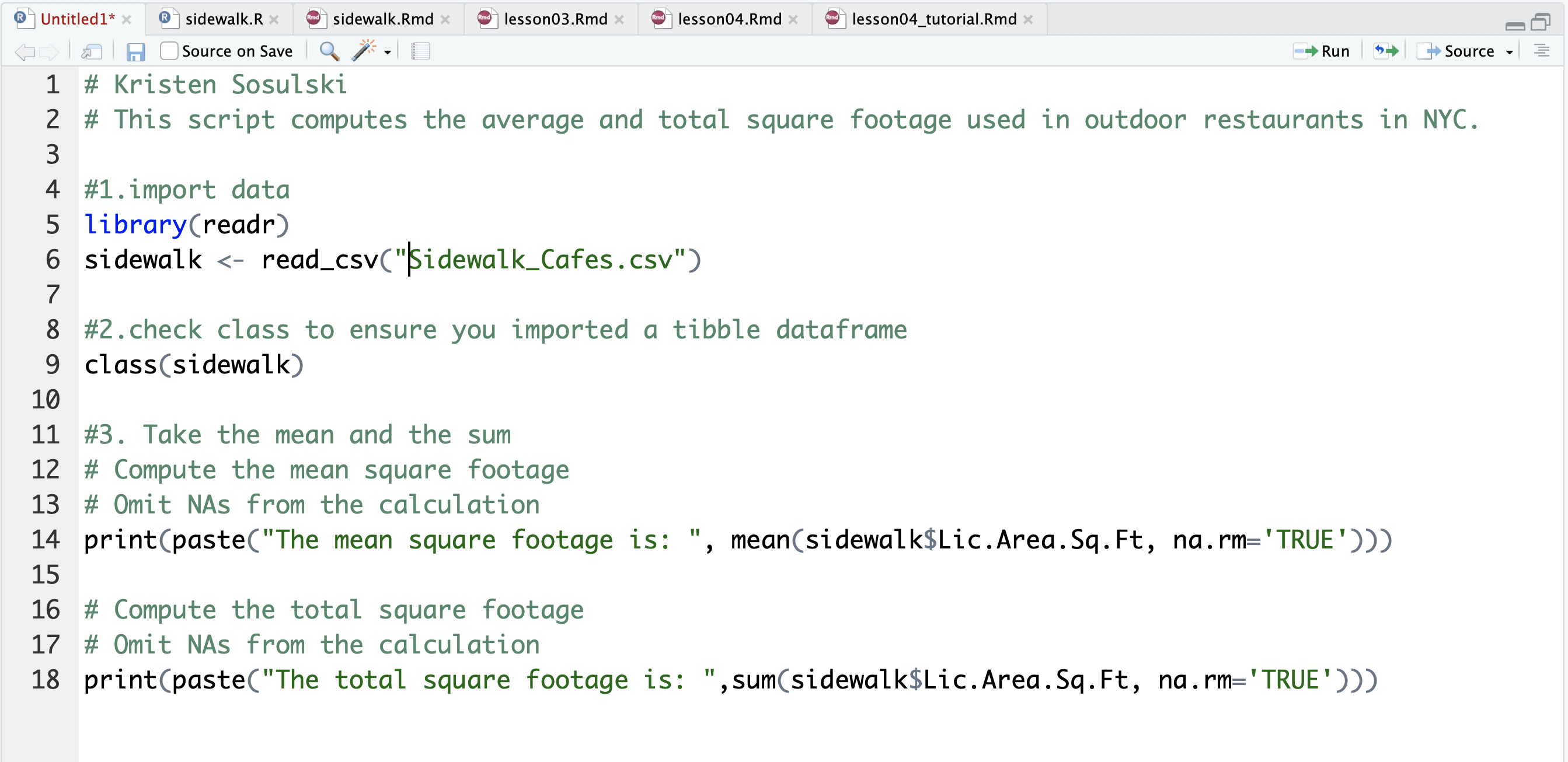The width and height of the screenshot is (1568, 762).
Task: Close the sidewalk.Rmd tab
Action: [445, 19]
